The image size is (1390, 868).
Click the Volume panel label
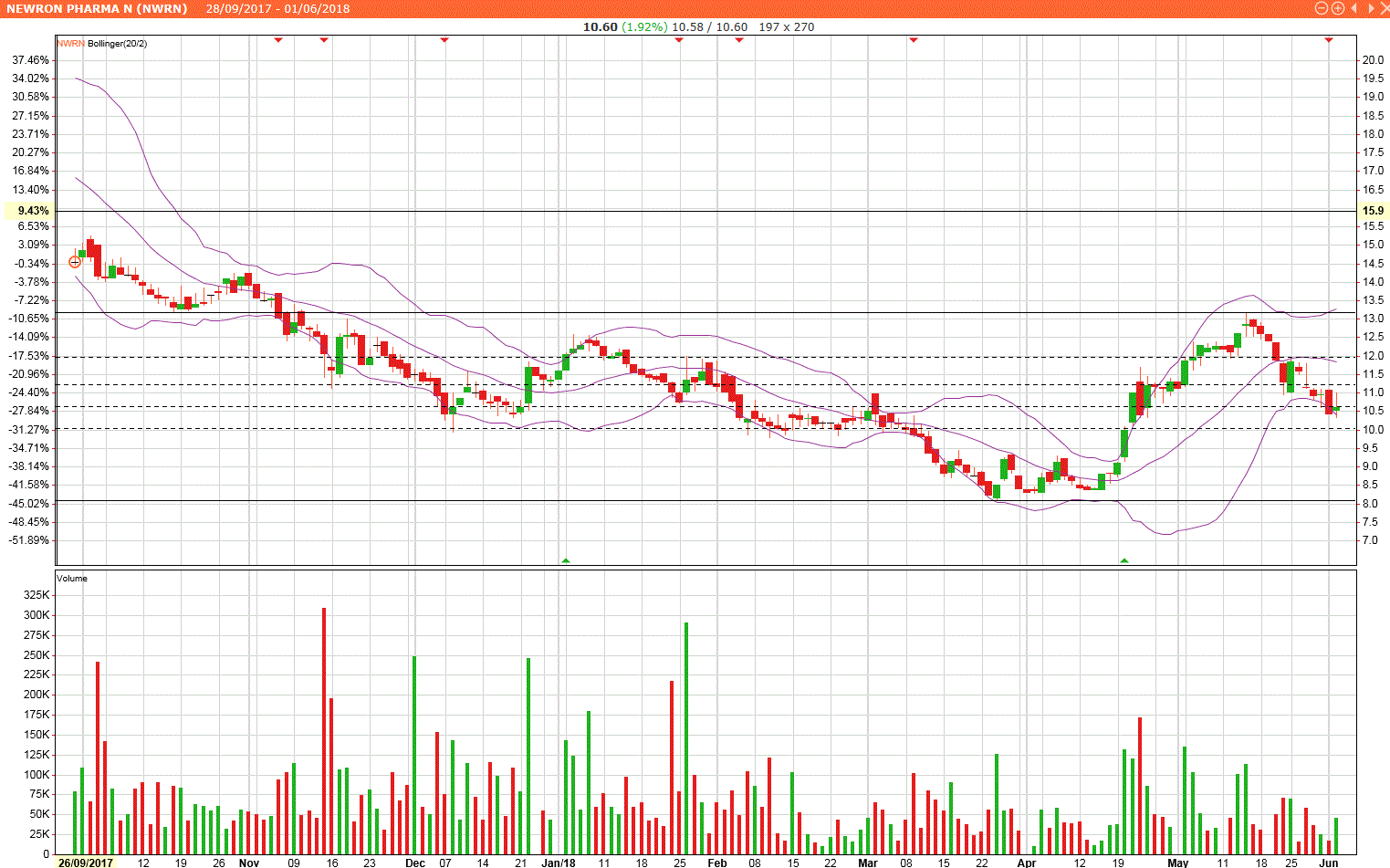click(72, 578)
